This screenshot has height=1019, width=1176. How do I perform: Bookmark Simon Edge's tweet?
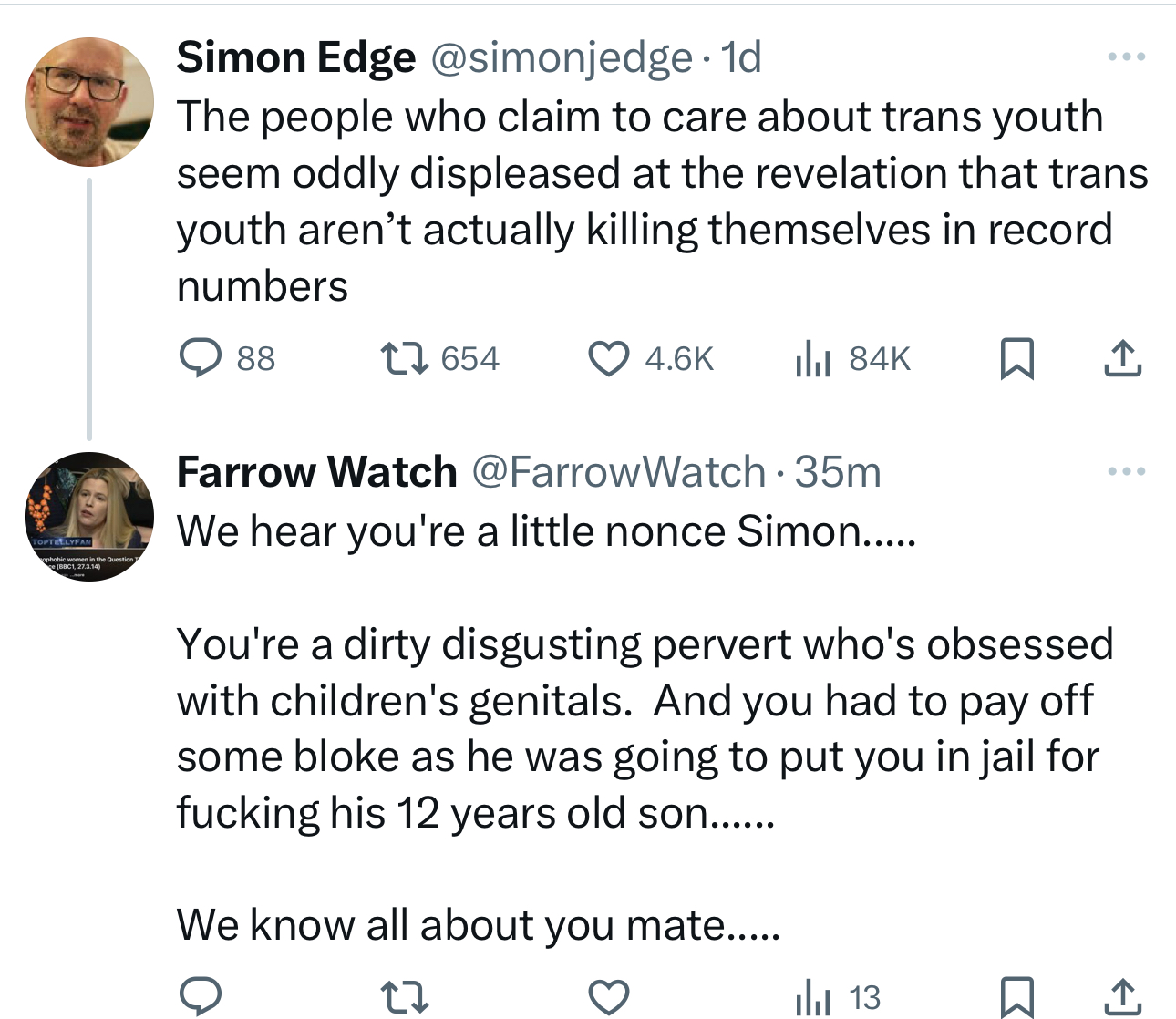tap(1016, 358)
